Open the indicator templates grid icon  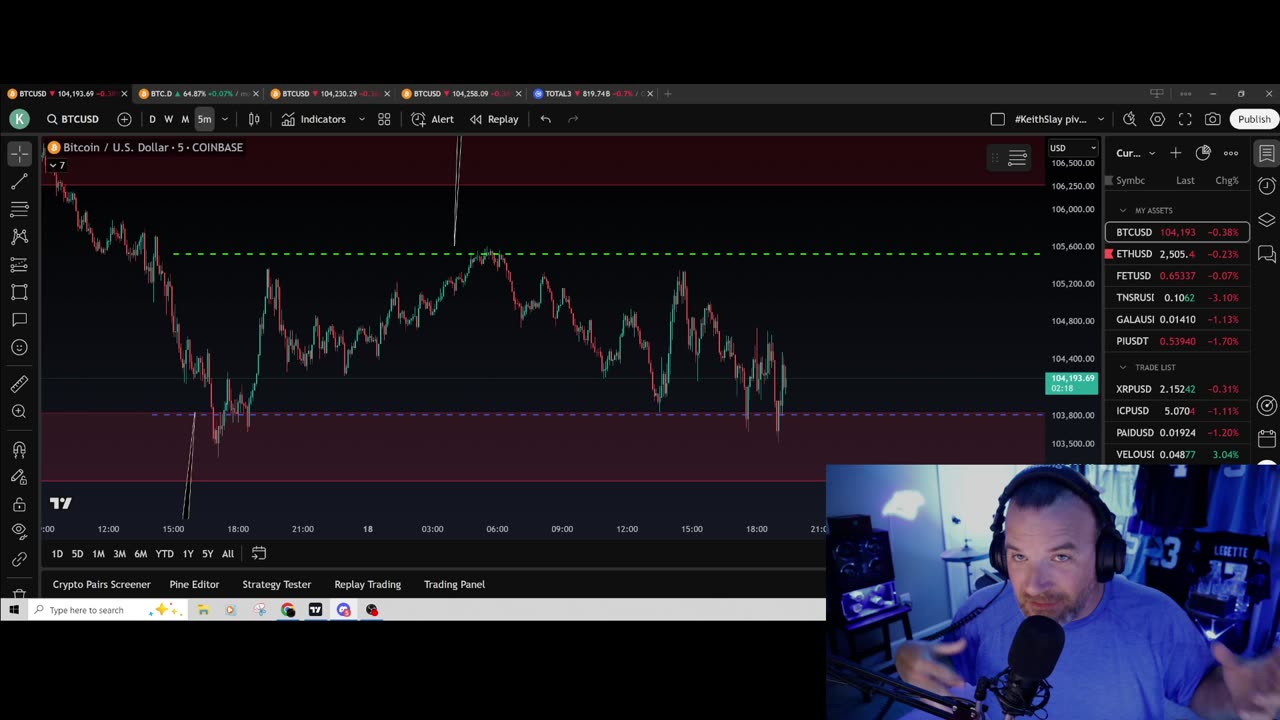pos(384,119)
